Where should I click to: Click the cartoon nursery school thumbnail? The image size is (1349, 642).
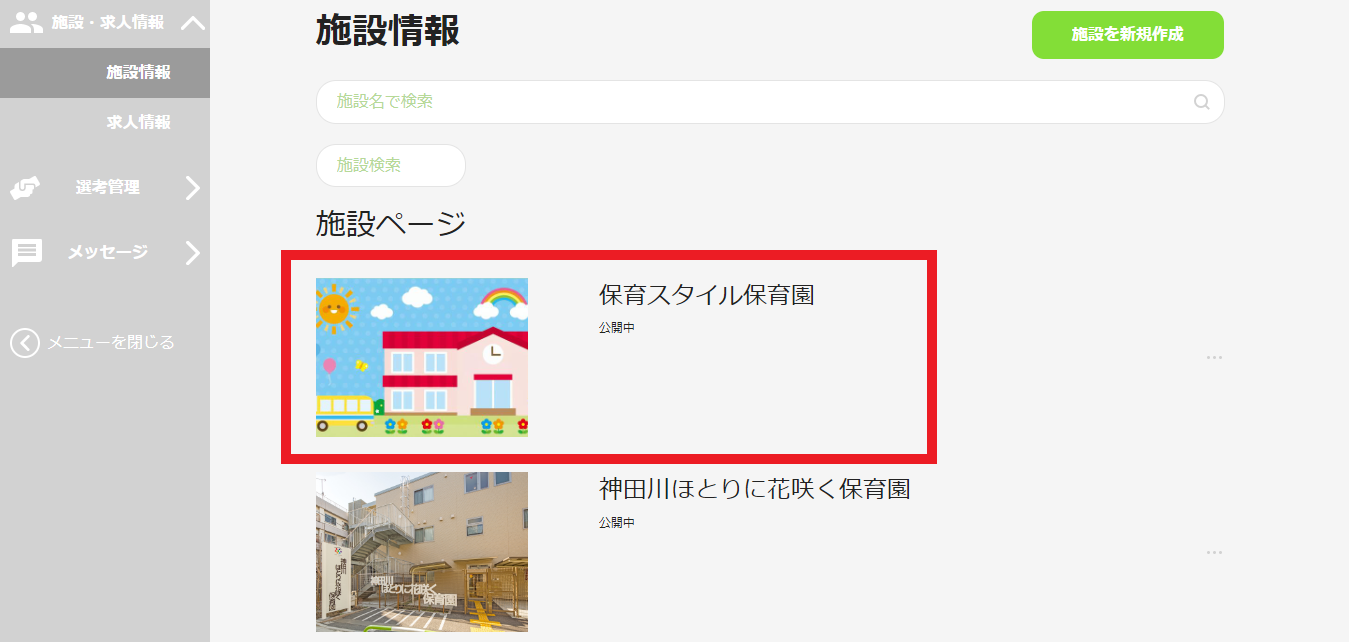coord(422,357)
